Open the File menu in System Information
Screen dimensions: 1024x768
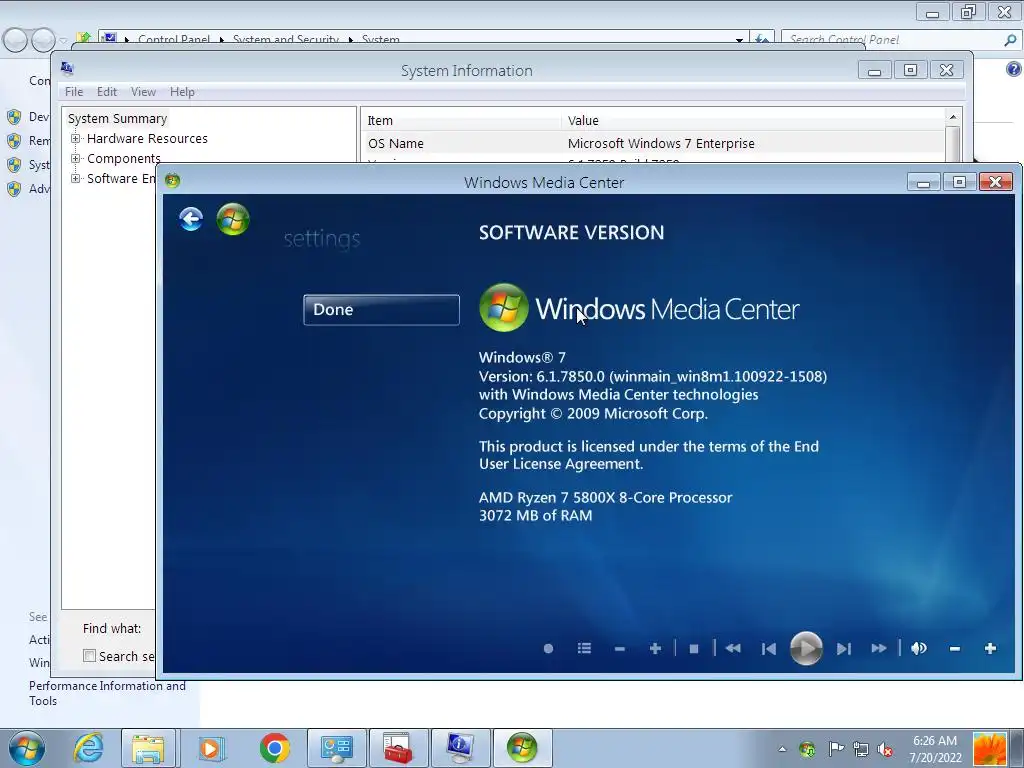point(74,92)
